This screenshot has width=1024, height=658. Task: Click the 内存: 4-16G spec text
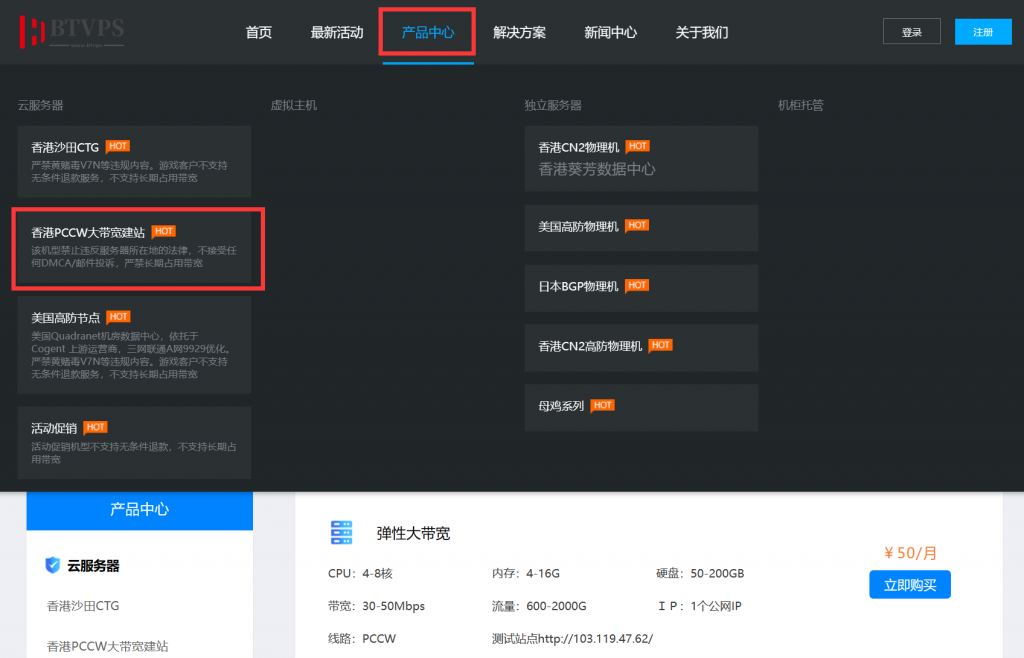[526, 573]
